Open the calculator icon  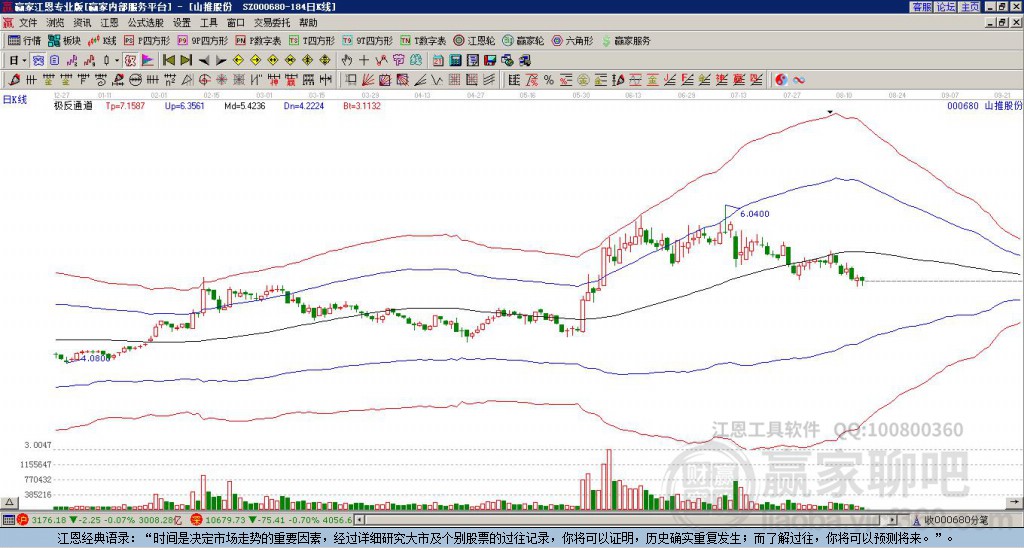tap(455, 61)
